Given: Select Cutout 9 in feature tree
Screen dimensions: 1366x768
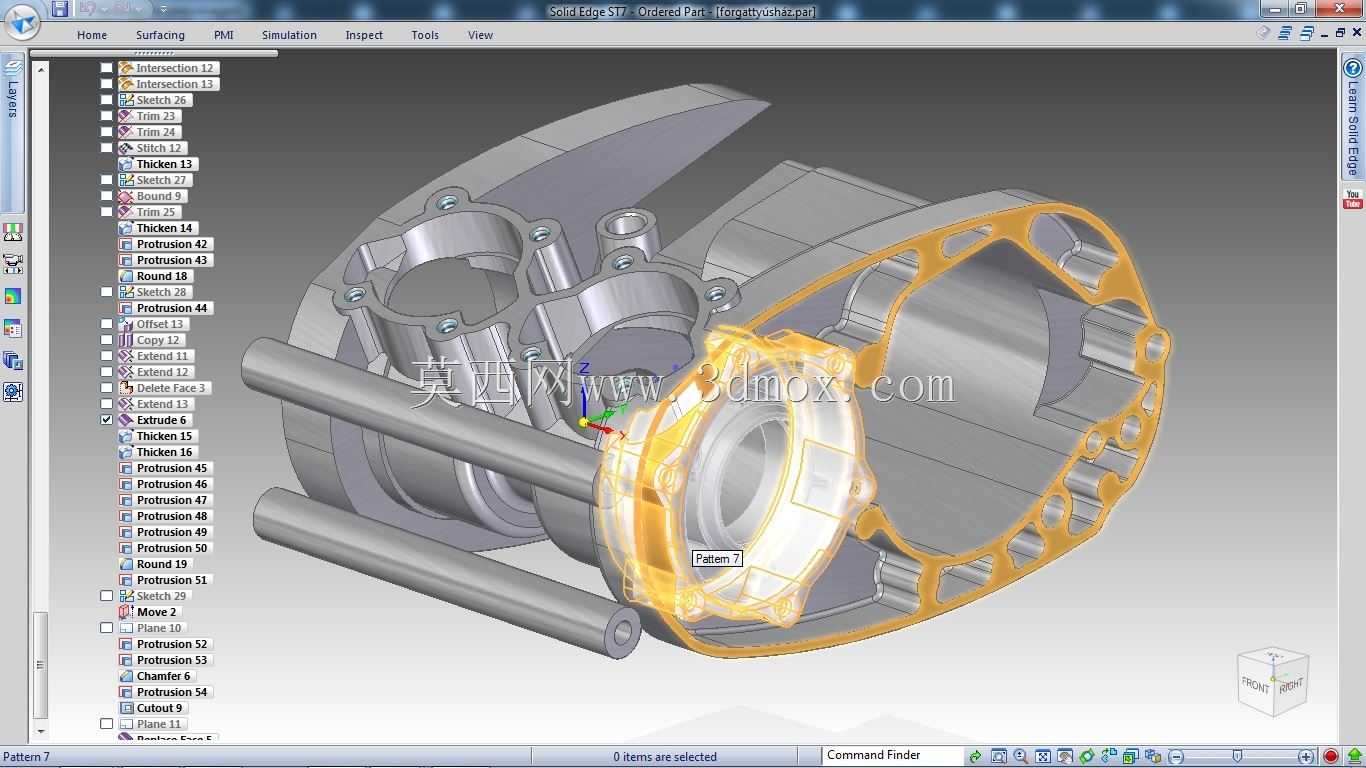Looking at the screenshot, I should tap(152, 708).
